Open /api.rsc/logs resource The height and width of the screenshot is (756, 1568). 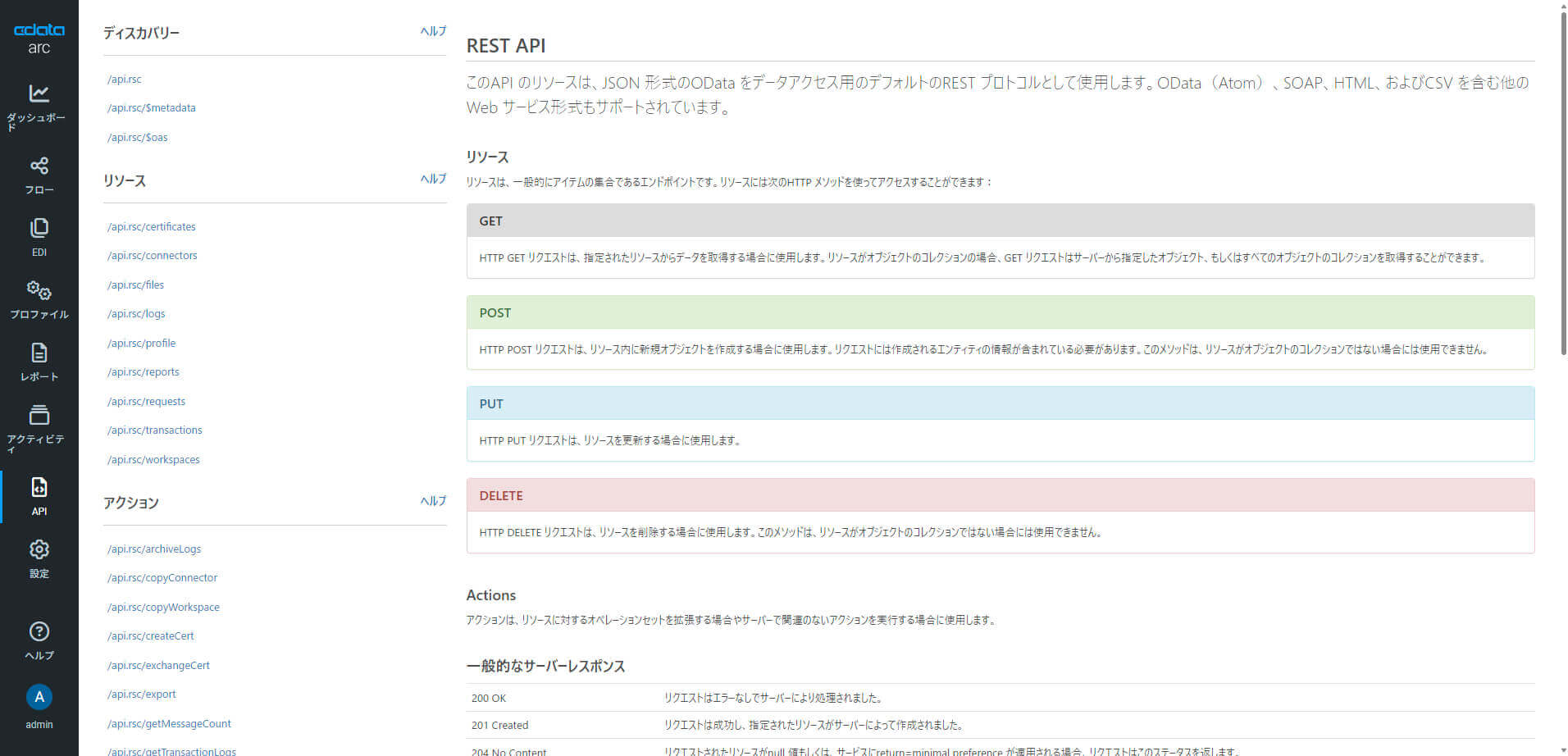coord(136,314)
